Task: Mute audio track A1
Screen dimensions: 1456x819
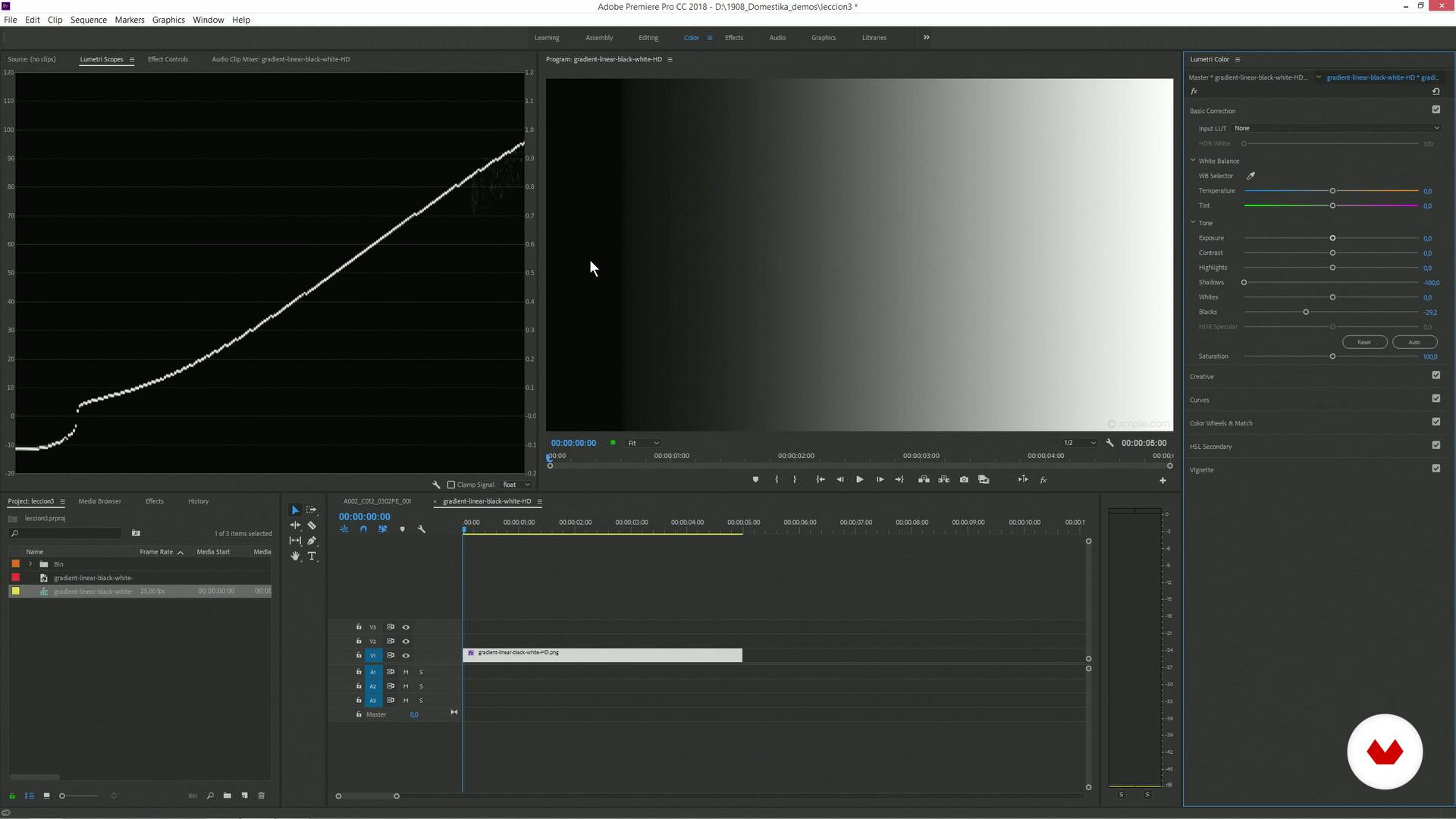Action: pos(406,672)
